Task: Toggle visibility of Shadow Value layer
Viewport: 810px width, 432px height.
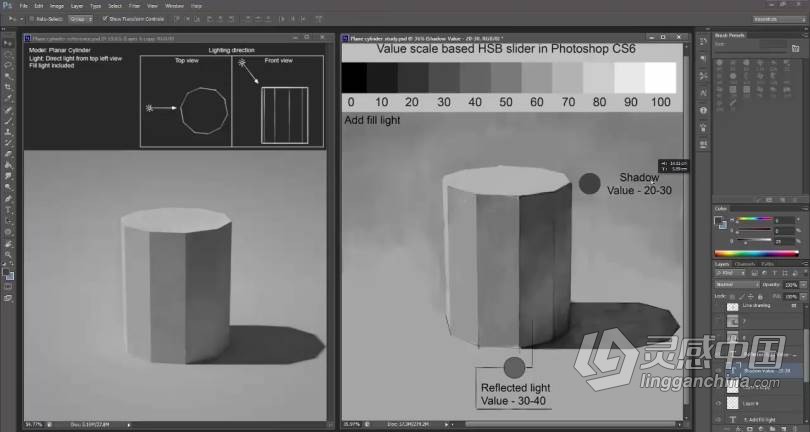Action: click(719, 371)
